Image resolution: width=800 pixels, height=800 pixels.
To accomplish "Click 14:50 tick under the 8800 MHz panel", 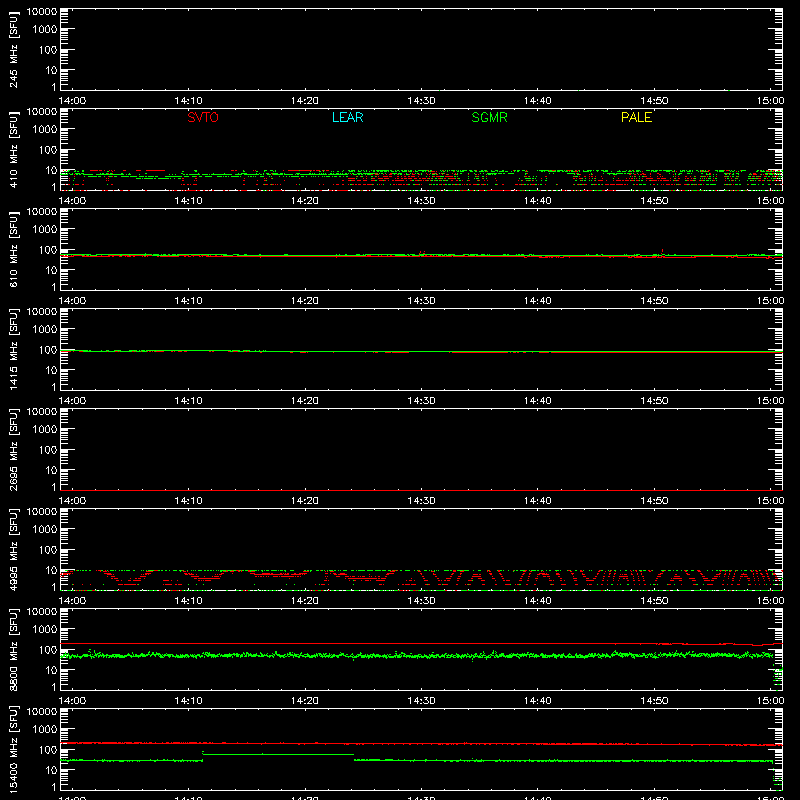I will (654, 701).
